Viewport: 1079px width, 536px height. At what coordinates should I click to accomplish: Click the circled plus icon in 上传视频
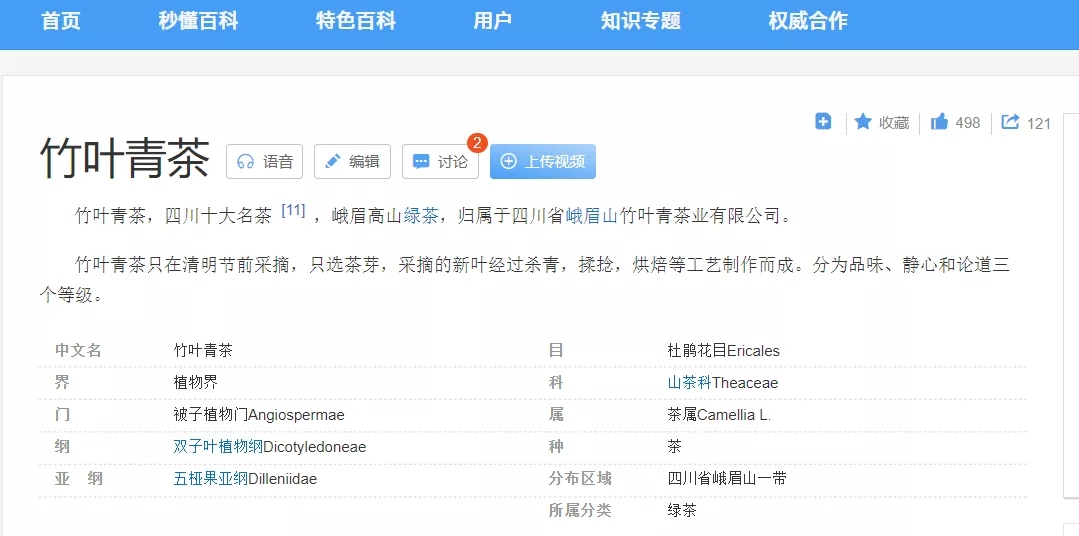[509, 162]
